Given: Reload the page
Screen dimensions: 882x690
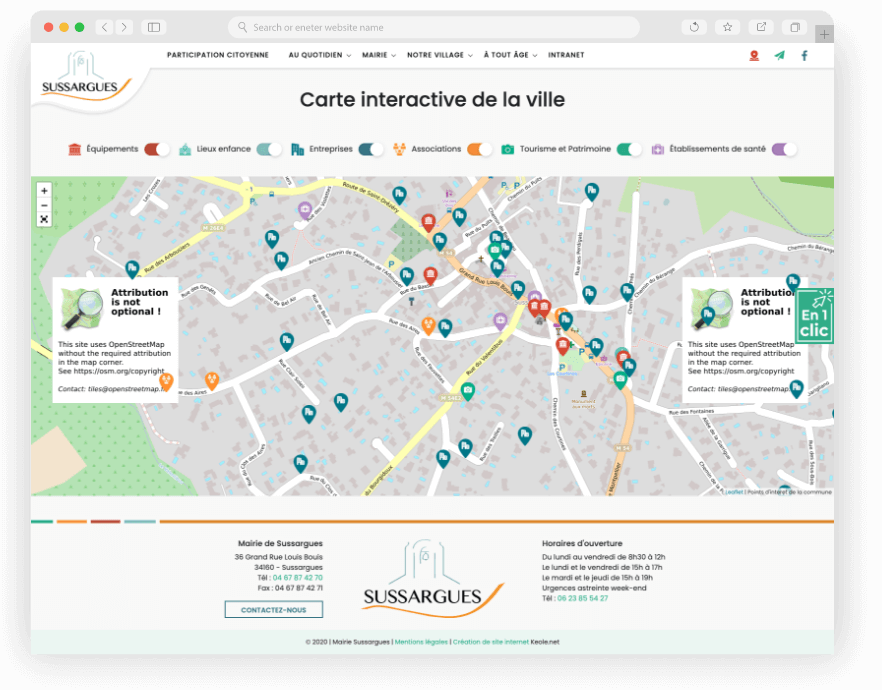Looking at the screenshot, I should coord(694,27).
